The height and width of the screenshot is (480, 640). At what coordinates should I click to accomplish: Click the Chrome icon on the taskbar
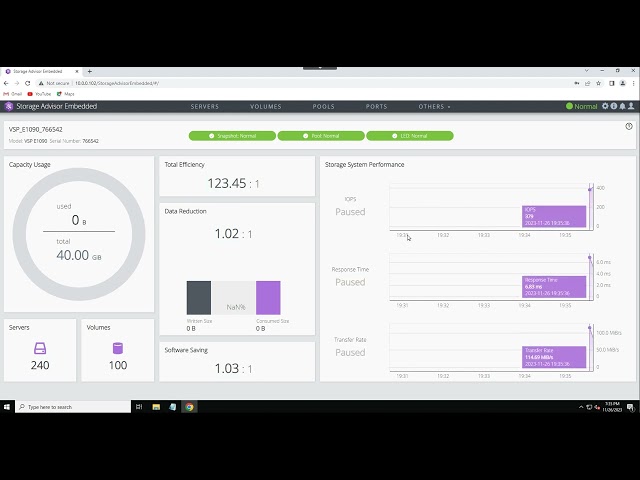[x=189, y=407]
